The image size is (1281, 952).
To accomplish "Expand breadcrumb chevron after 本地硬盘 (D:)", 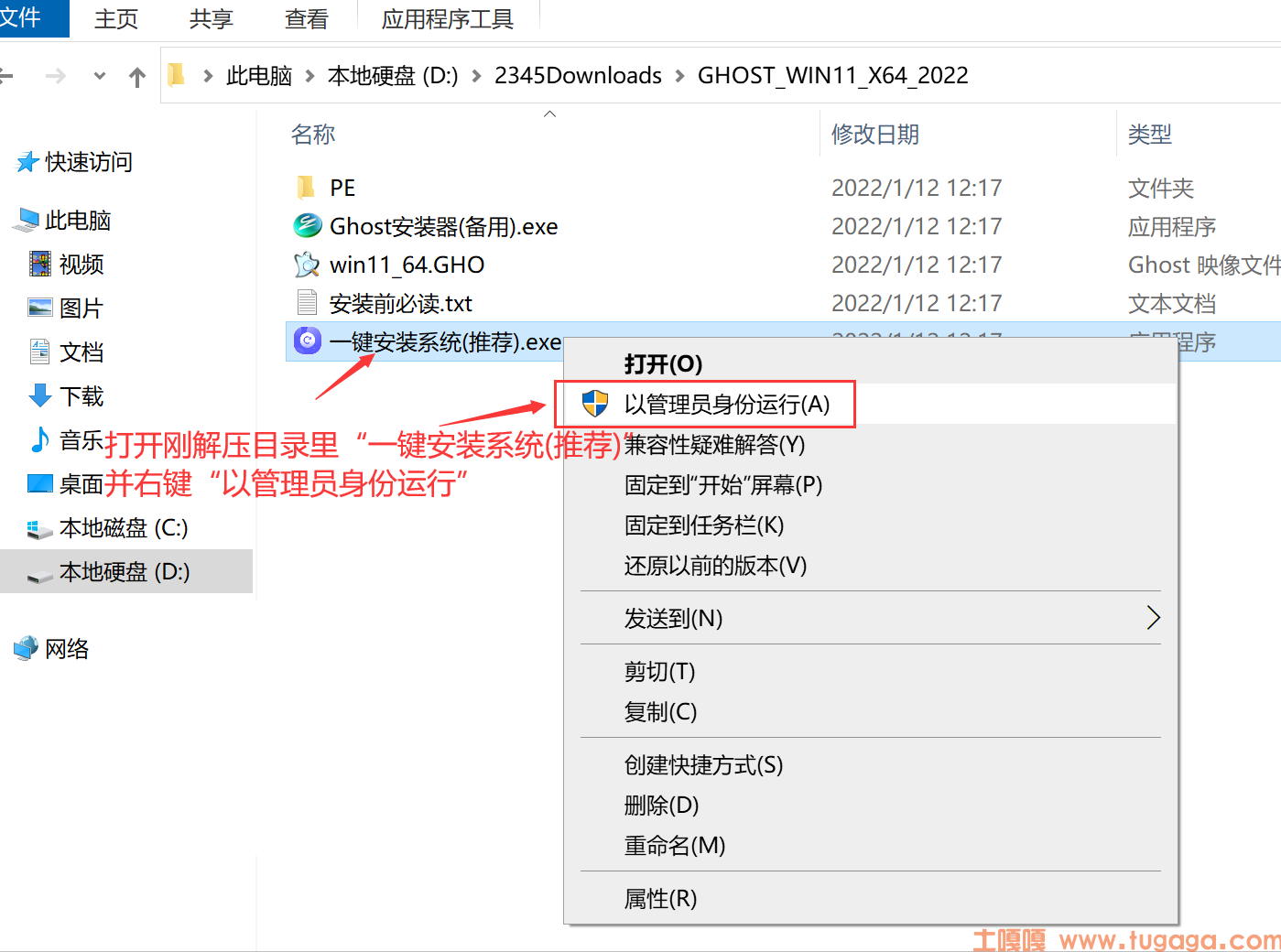I will pos(476,76).
